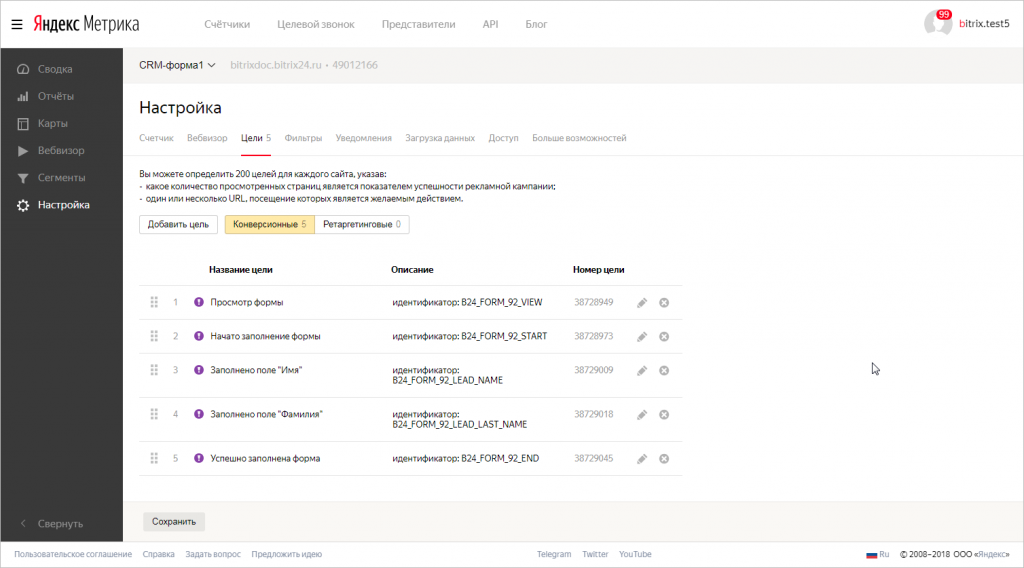This screenshot has height=568, width=1024.
Task: Edit the Начато заполнение формы goal with pencil
Action: coord(642,337)
